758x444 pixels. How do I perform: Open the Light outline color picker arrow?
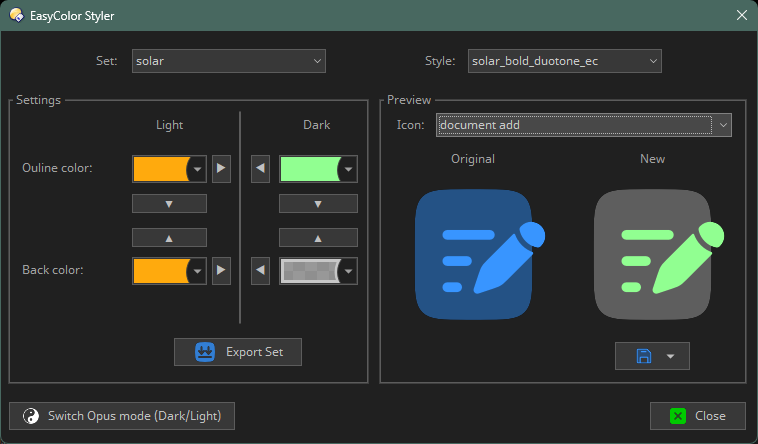pyautogui.click(x=197, y=169)
